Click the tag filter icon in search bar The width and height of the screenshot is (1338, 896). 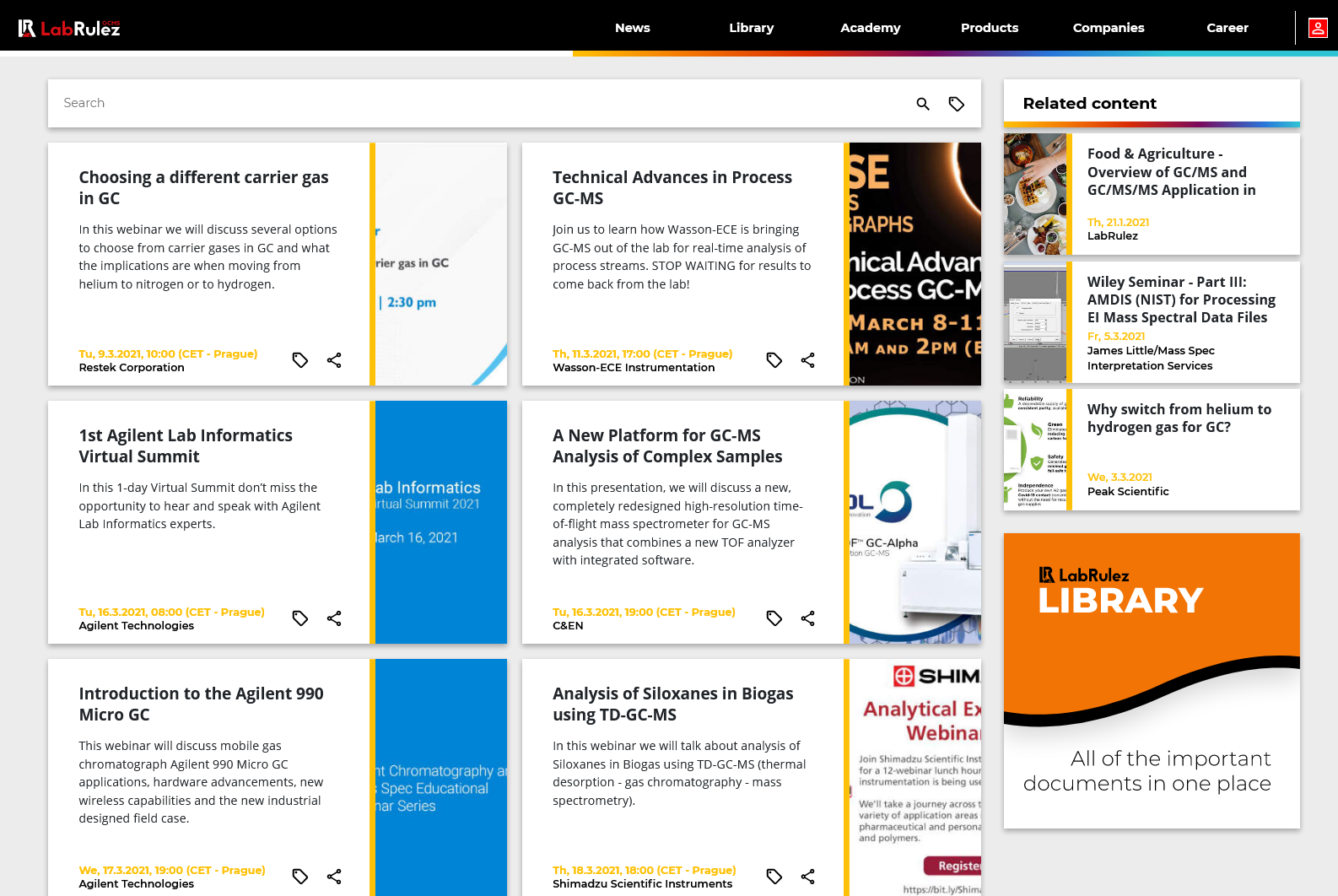[957, 104]
